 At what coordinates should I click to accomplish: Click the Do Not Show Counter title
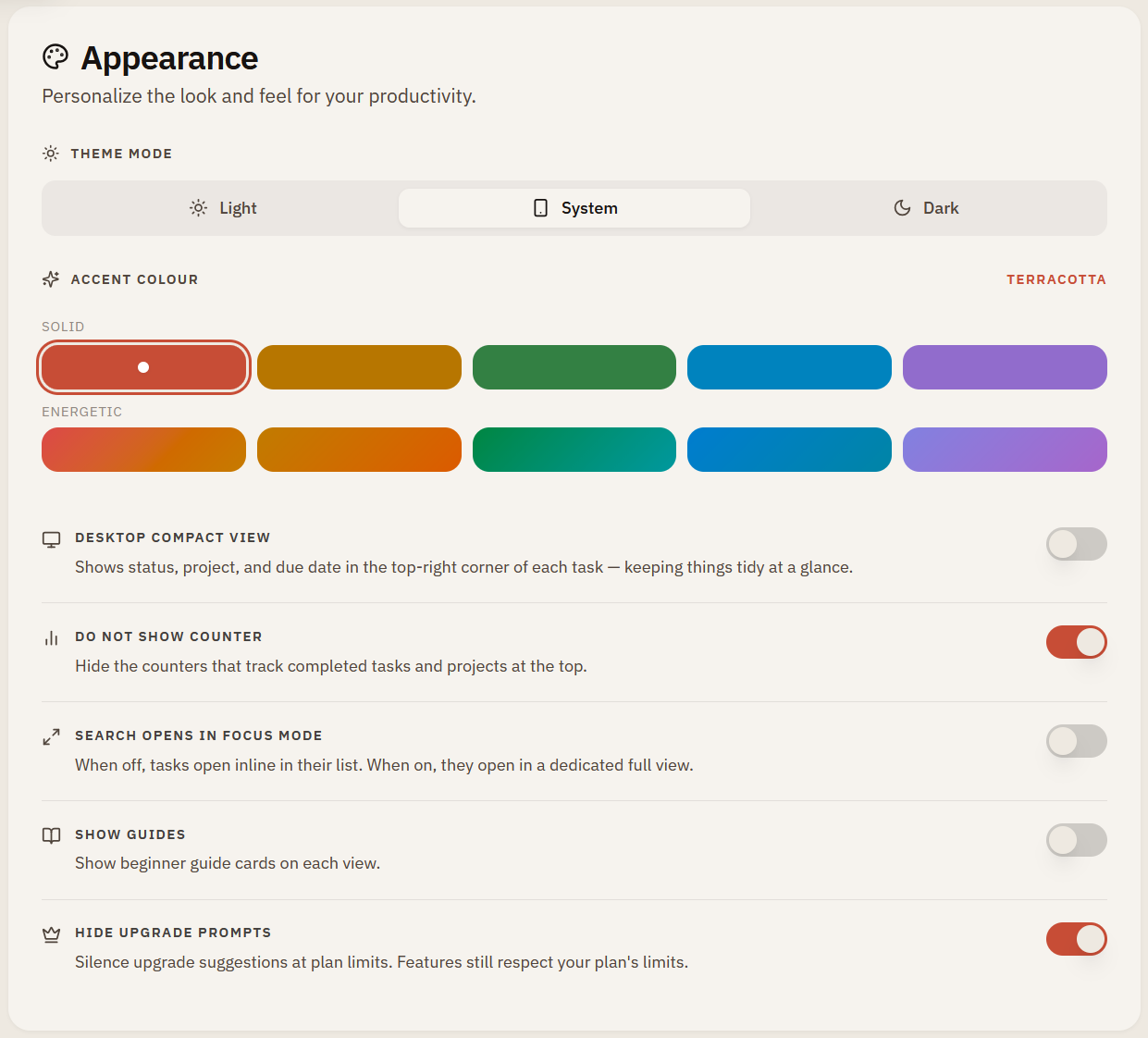[x=168, y=636]
